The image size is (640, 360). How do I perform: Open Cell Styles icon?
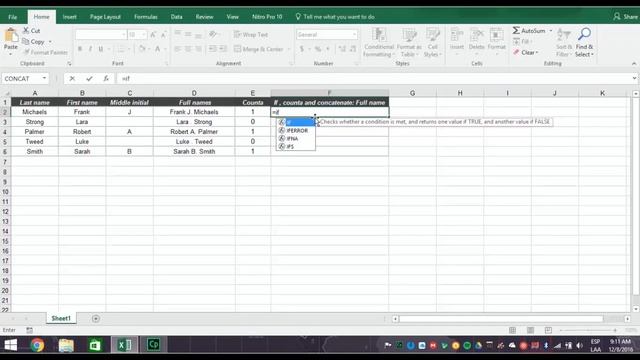[433, 35]
